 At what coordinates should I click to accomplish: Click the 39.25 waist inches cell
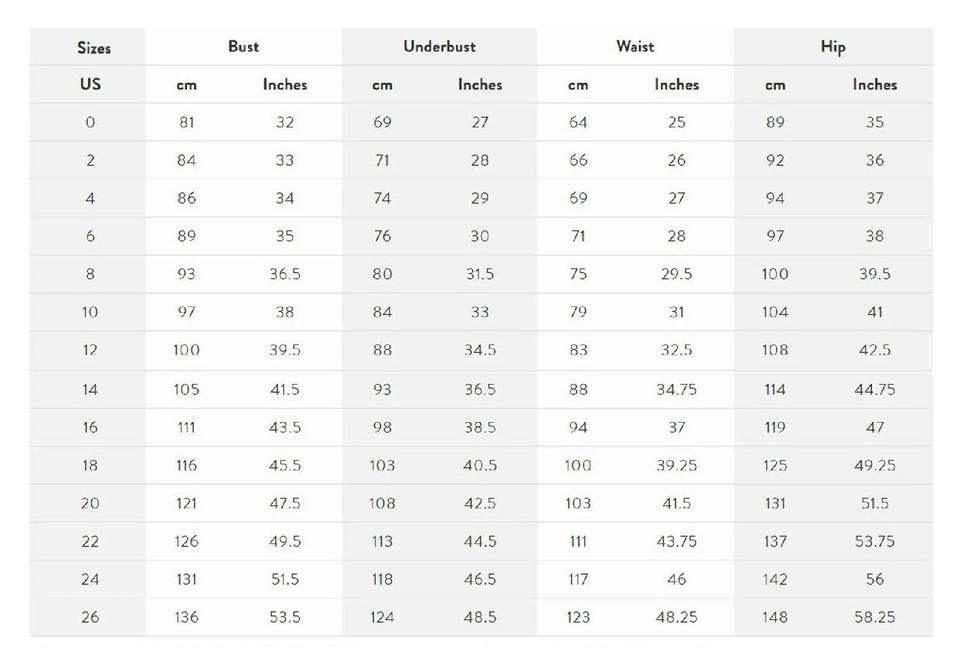click(676, 465)
